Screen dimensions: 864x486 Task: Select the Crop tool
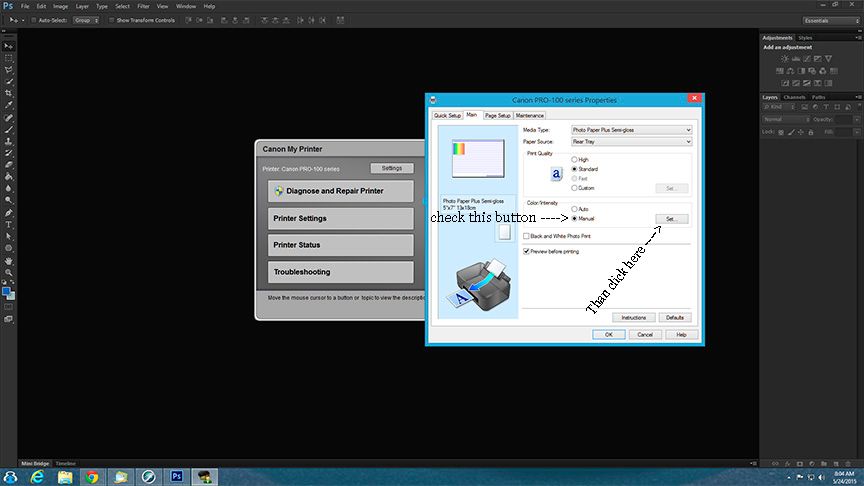click(x=8, y=93)
